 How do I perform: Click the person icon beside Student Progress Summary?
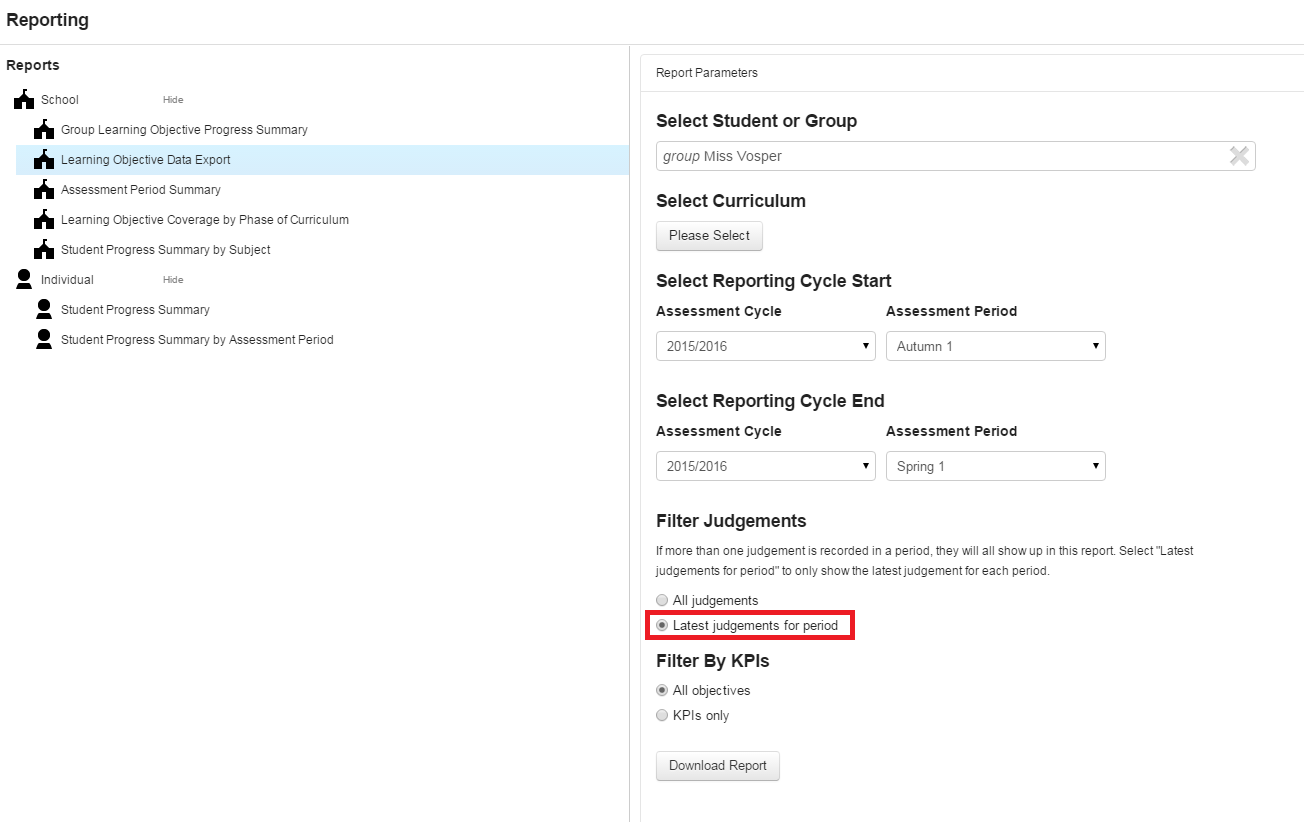44,310
